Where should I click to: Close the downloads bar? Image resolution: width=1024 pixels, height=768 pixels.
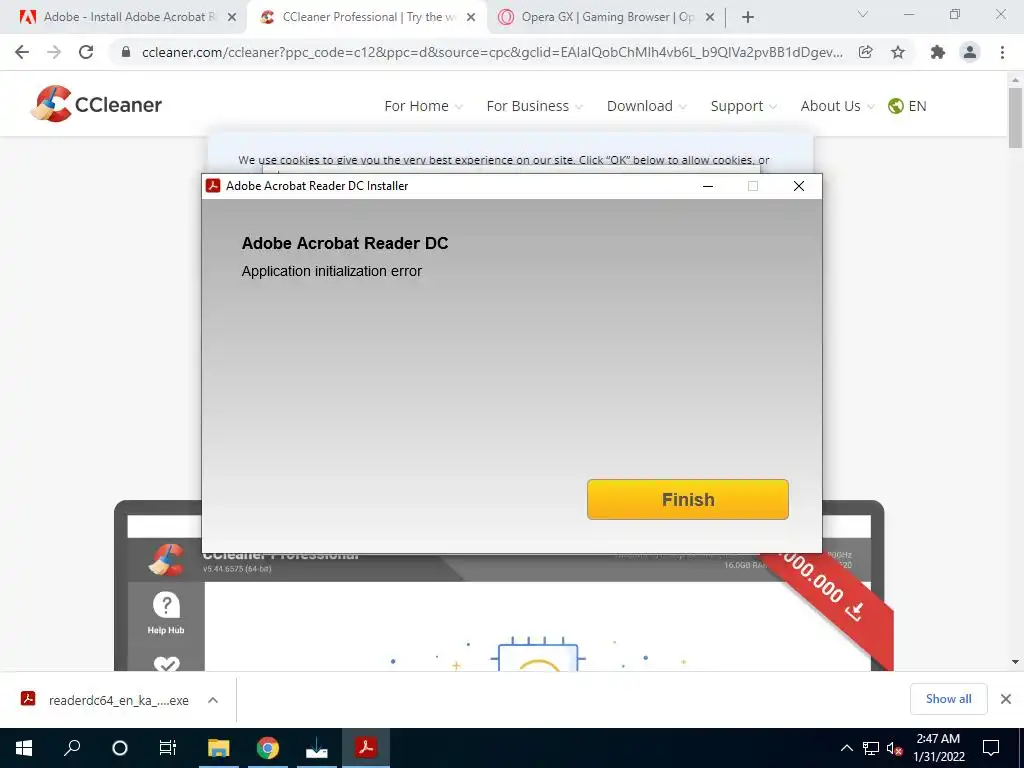coord(1006,699)
